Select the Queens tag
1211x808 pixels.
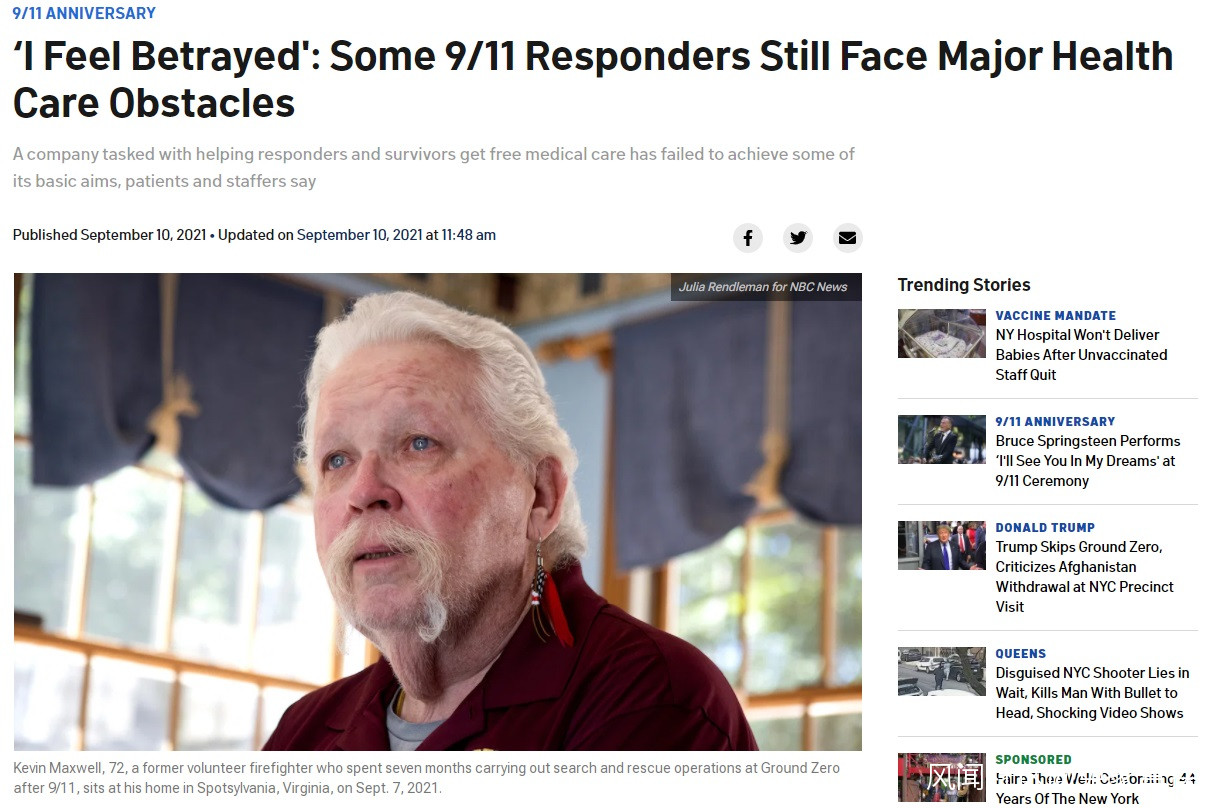(1020, 653)
